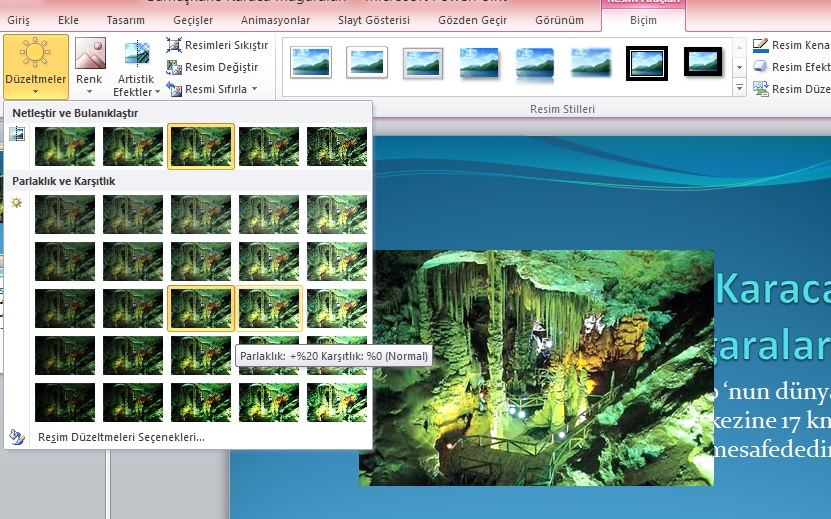831x519 pixels.
Task: Apply the fourth drop shadow picture style
Action: (479, 63)
